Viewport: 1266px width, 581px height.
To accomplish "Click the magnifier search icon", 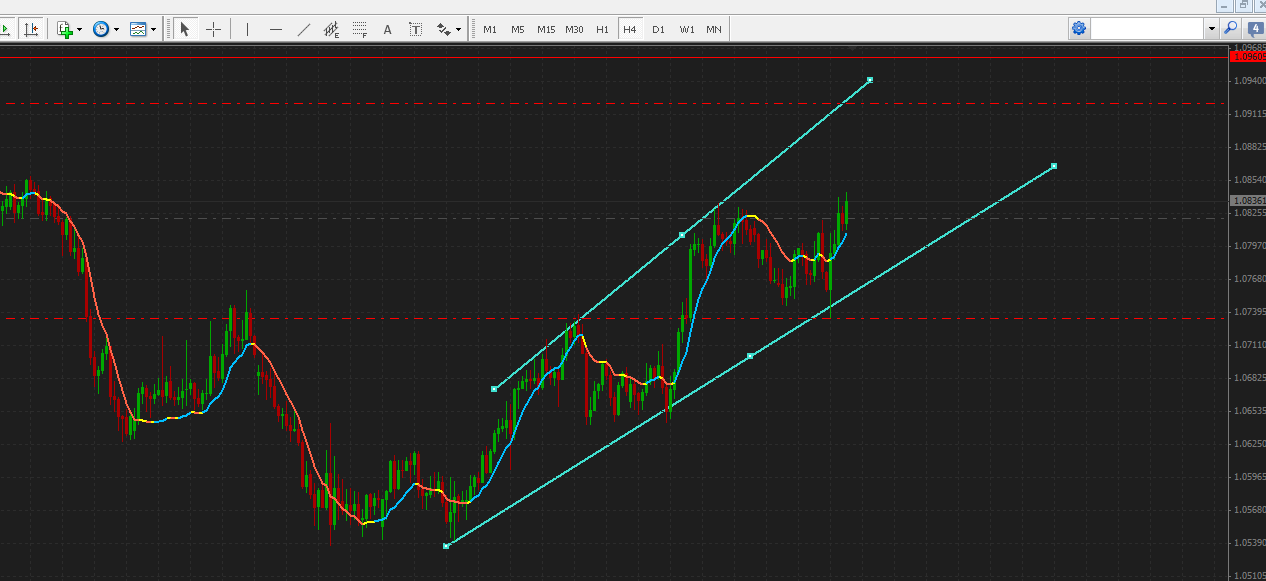I will (x=1231, y=29).
